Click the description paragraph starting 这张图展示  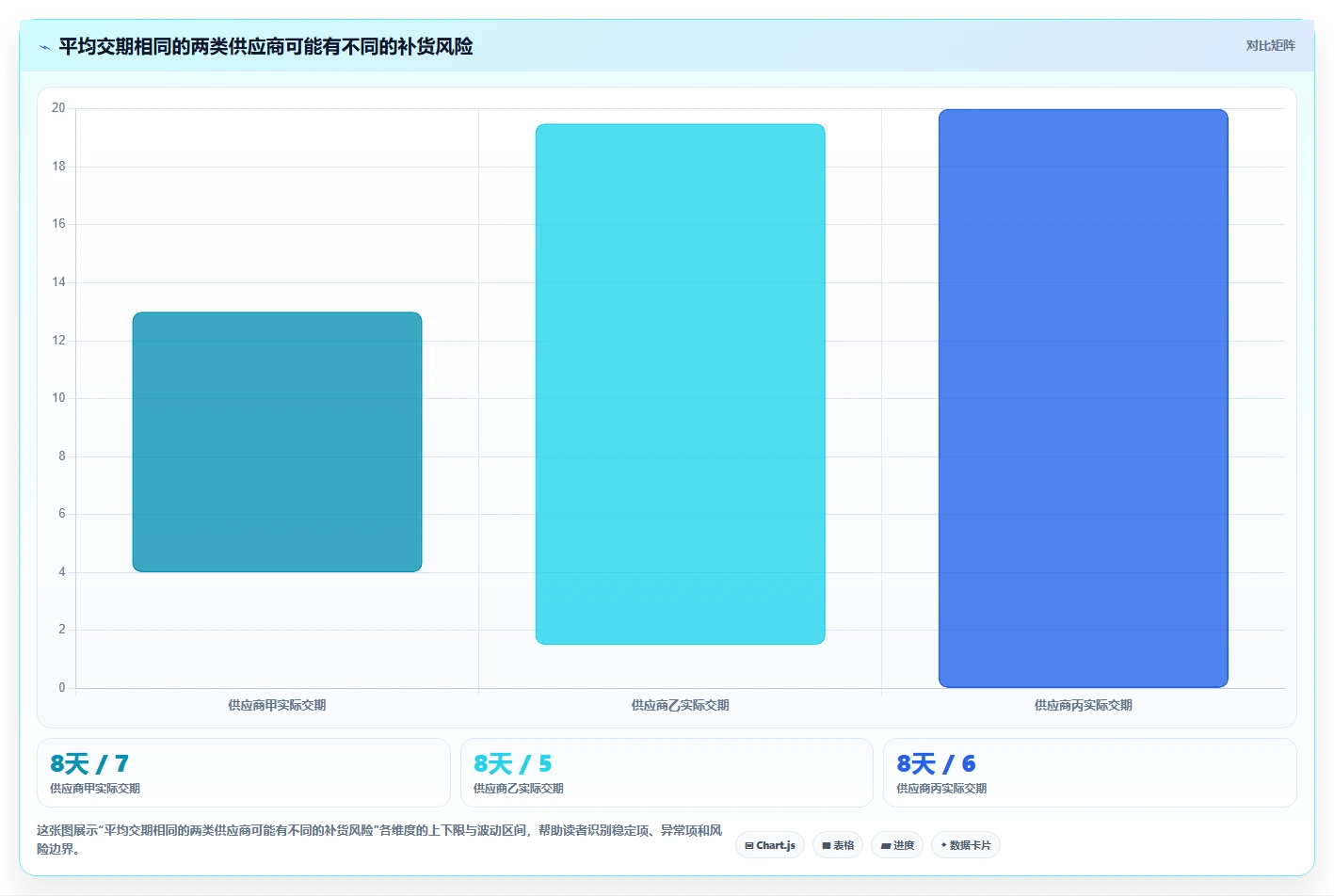[x=379, y=840]
